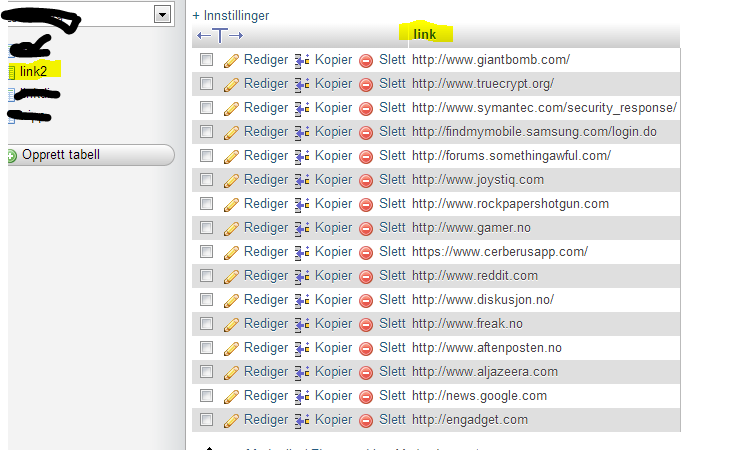Click pencil icon for rockpapershotgun.com row
Viewport: 746px width, 450px height.
pos(231,205)
